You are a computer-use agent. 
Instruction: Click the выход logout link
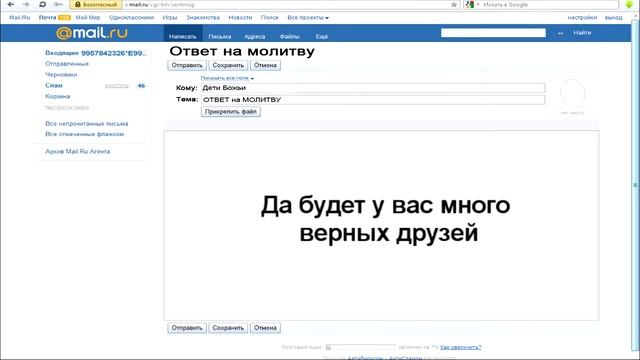pos(613,18)
